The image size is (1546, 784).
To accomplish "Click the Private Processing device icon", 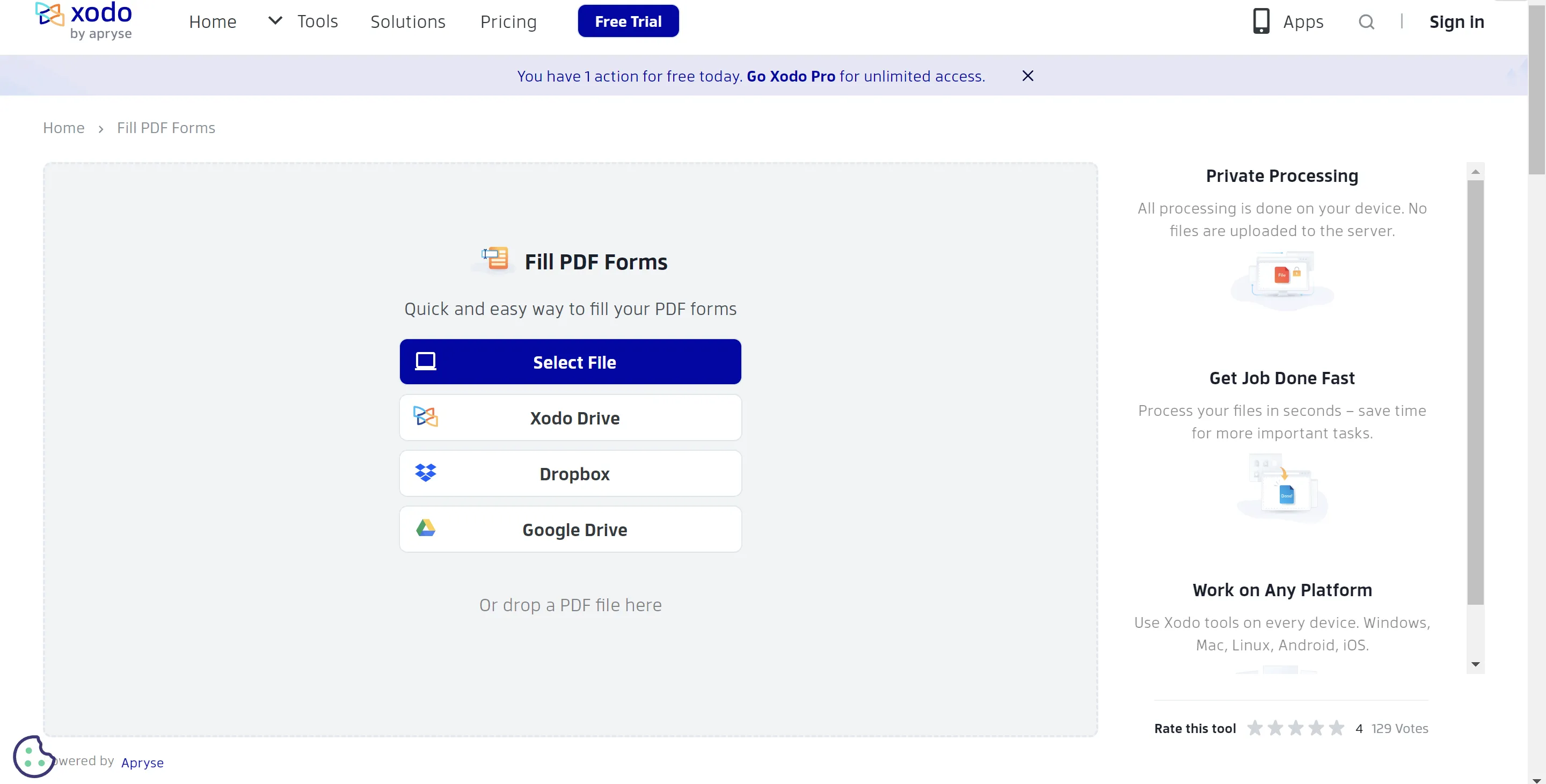I will [1283, 277].
